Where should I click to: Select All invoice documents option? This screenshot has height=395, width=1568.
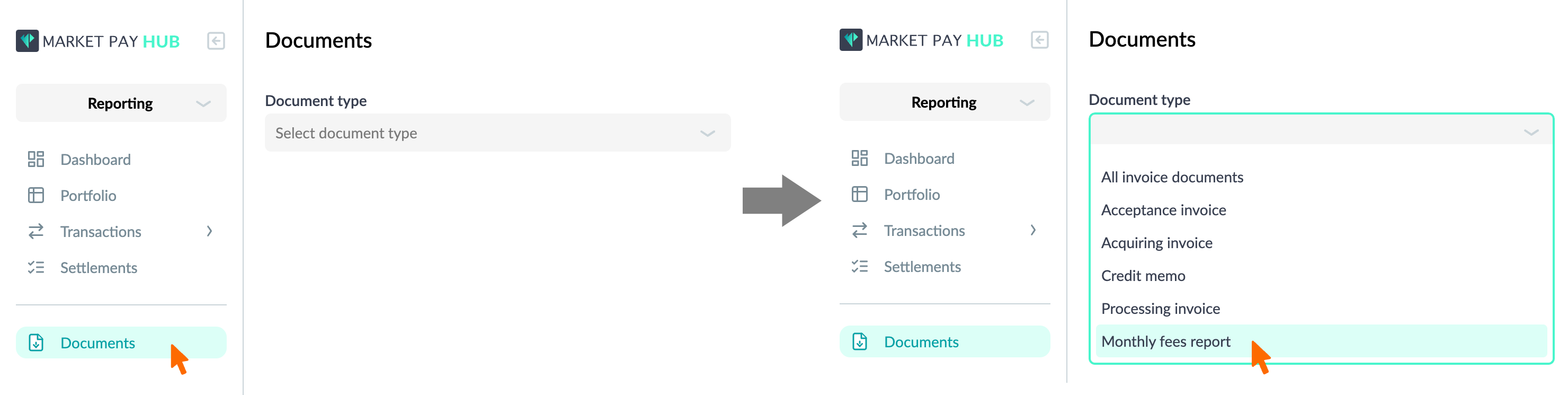[1321, 177]
